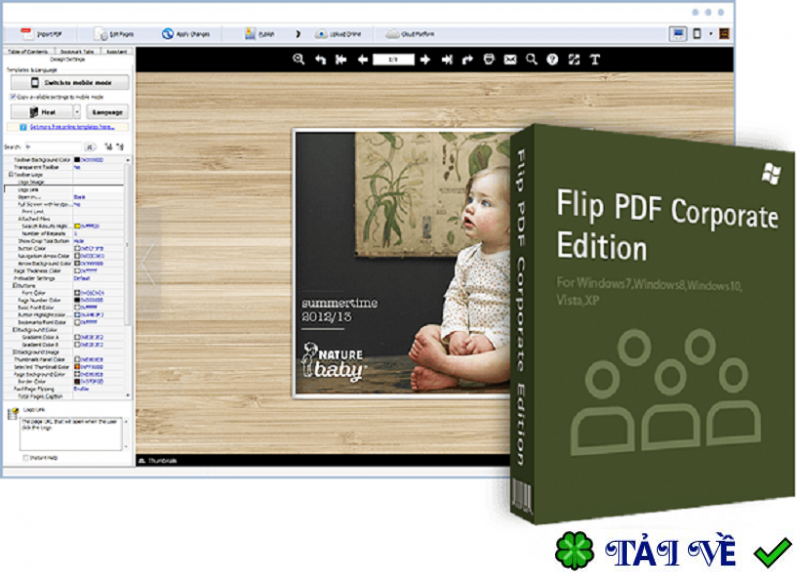The width and height of the screenshot is (800, 578).
Task: Open the Edit Pages tool
Action: pos(114,34)
